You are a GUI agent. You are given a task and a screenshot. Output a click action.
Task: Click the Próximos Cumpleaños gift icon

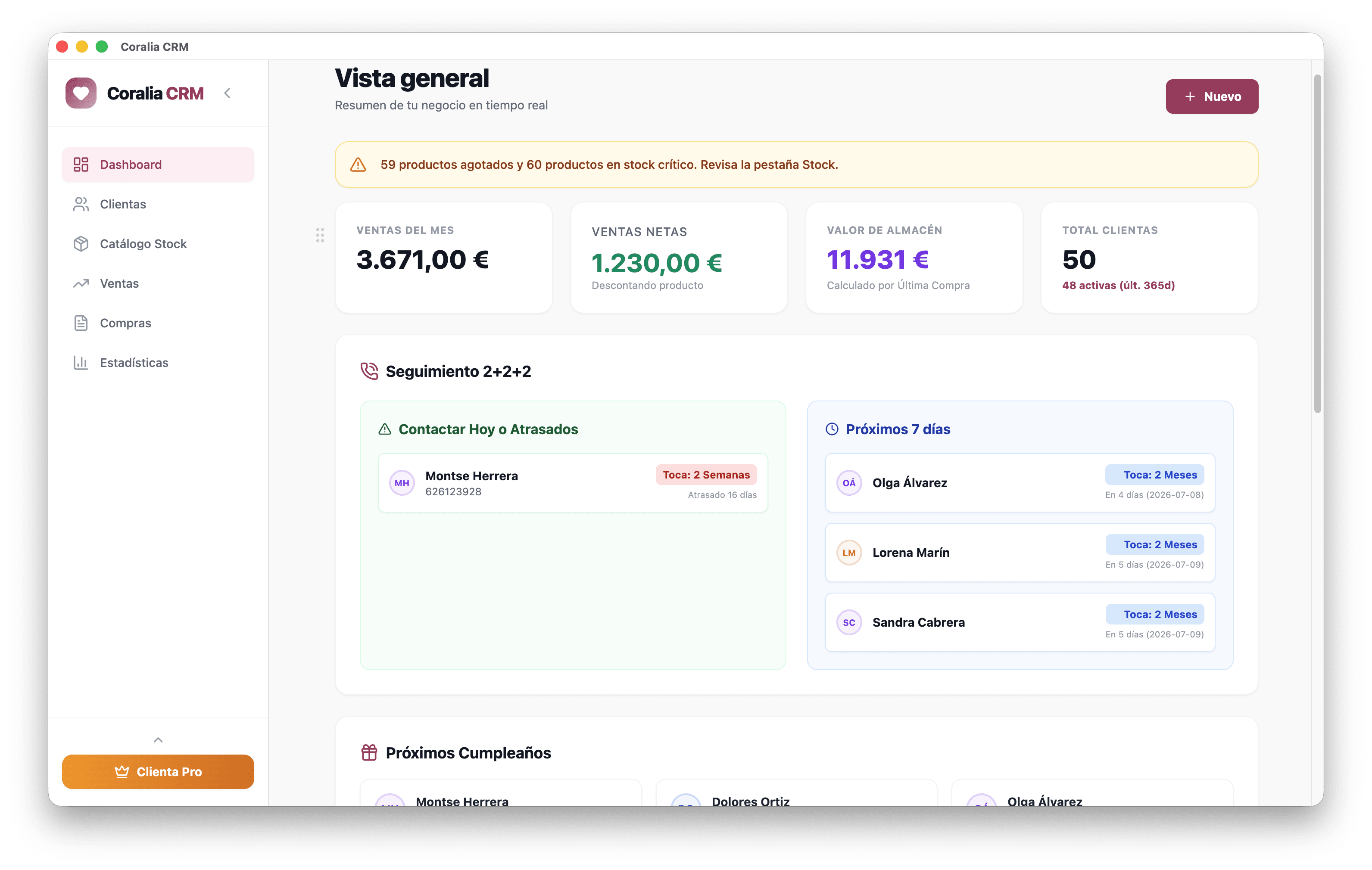[x=369, y=753]
